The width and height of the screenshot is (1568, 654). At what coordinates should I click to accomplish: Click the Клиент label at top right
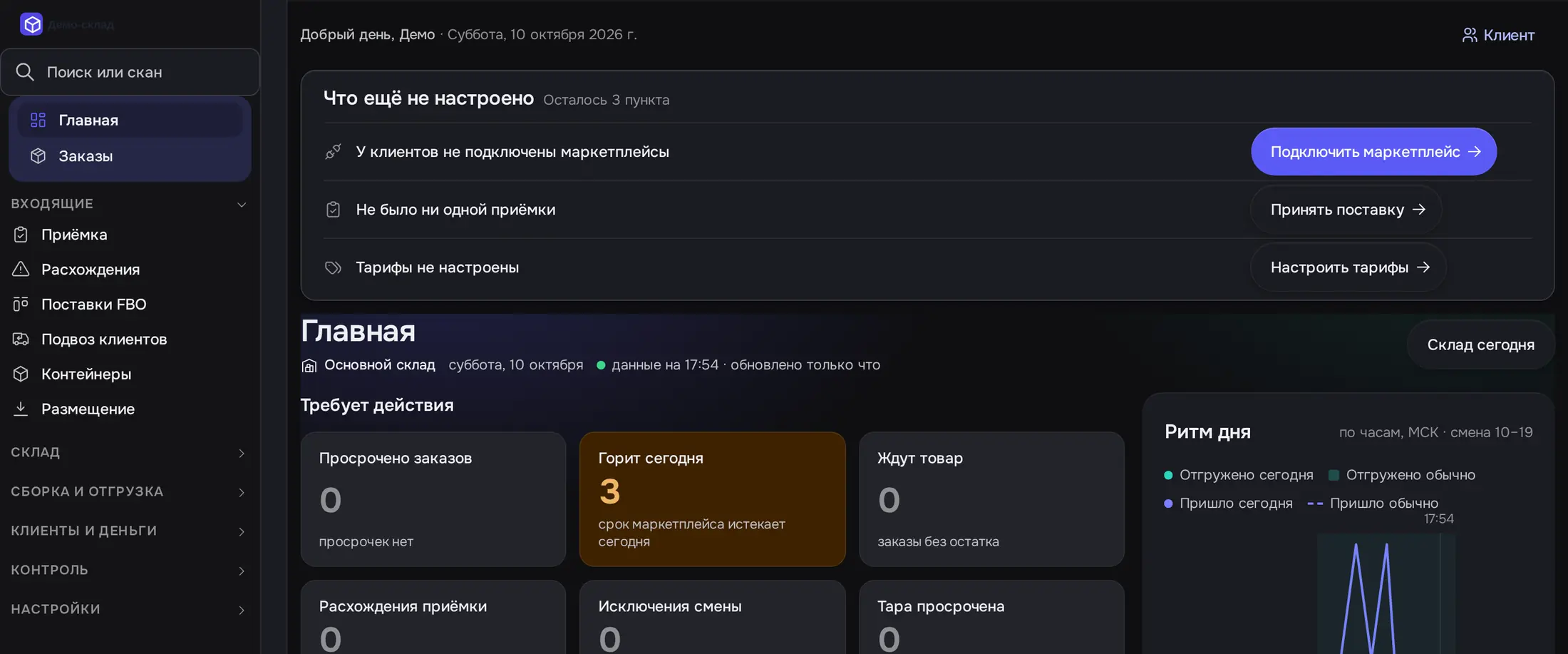1509,35
